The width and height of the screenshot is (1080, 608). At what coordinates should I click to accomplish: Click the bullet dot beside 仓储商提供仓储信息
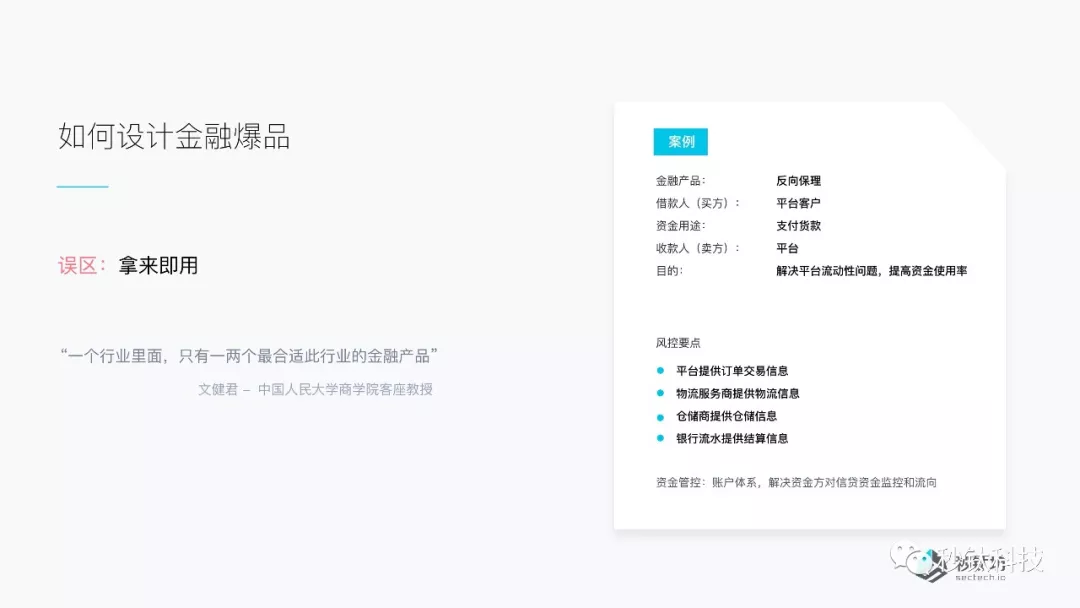click(x=660, y=416)
